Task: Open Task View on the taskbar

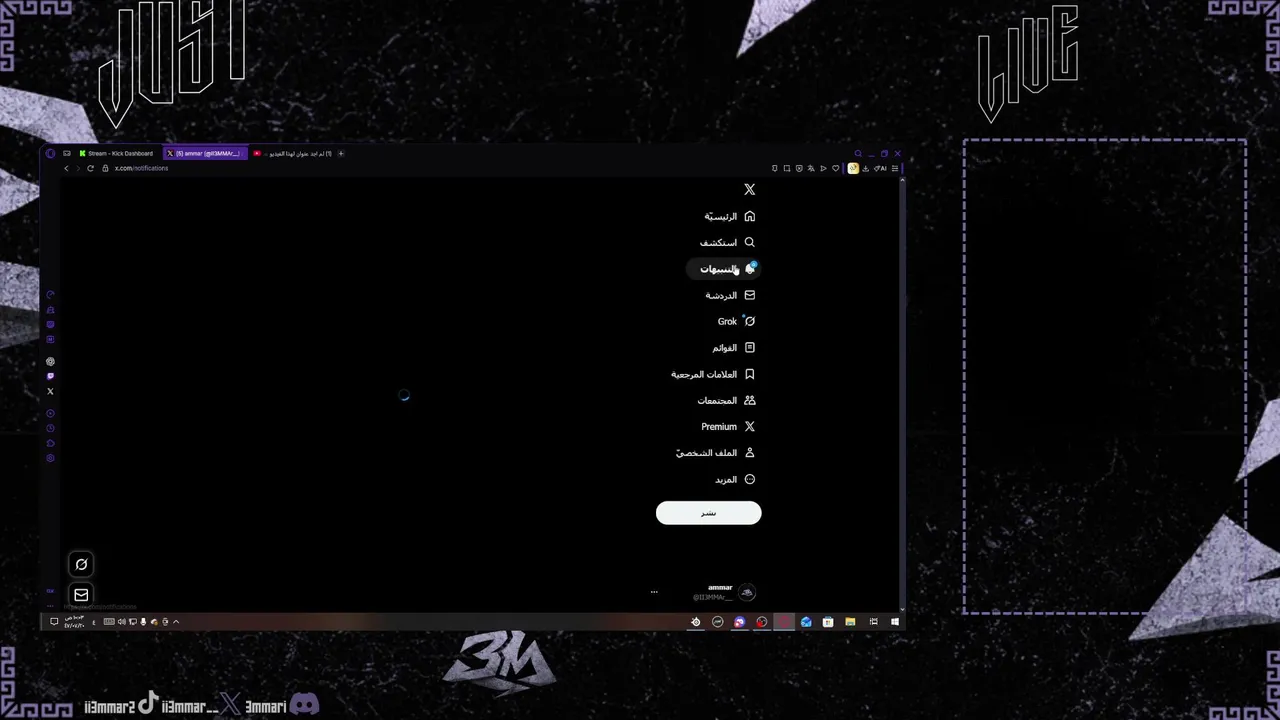Action: point(874,622)
